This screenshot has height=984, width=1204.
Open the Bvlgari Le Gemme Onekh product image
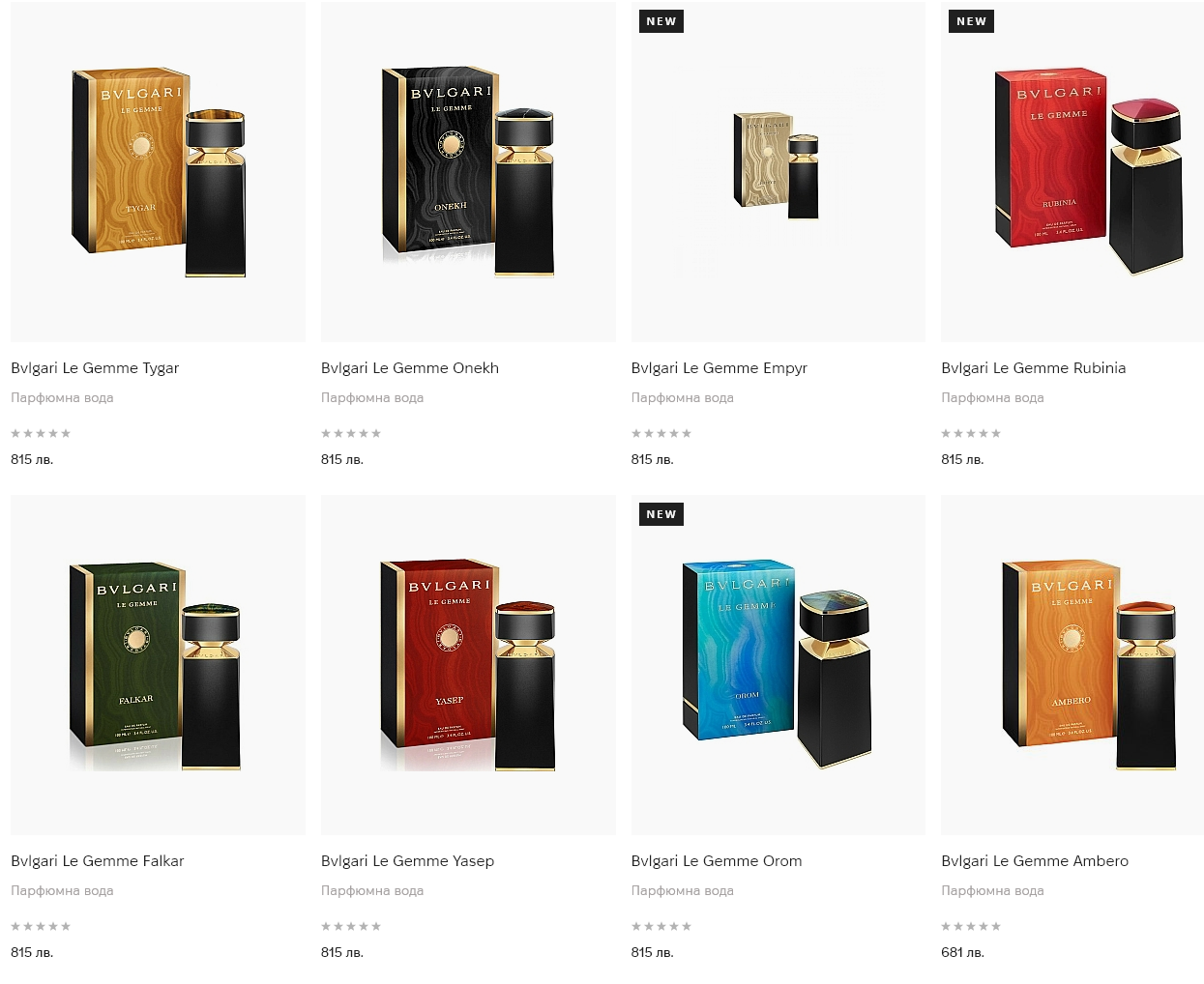[468, 171]
